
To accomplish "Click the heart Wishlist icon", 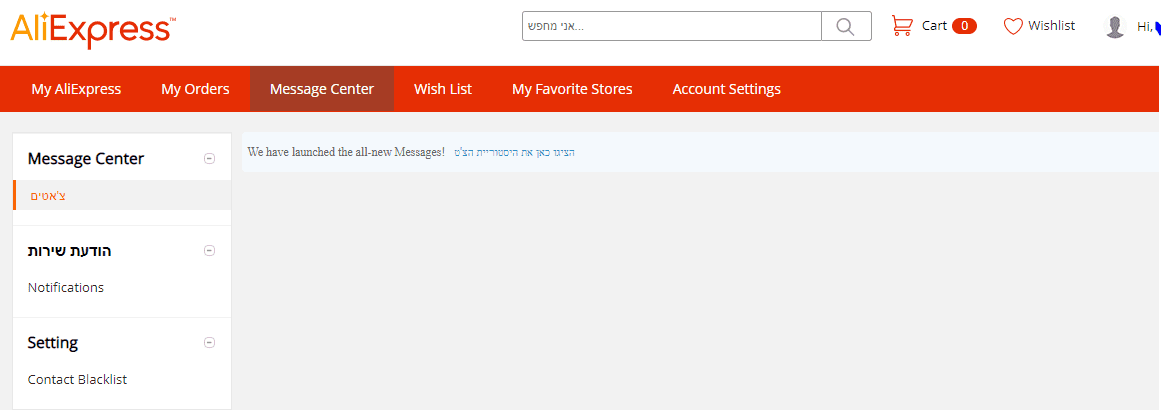I will [1014, 26].
